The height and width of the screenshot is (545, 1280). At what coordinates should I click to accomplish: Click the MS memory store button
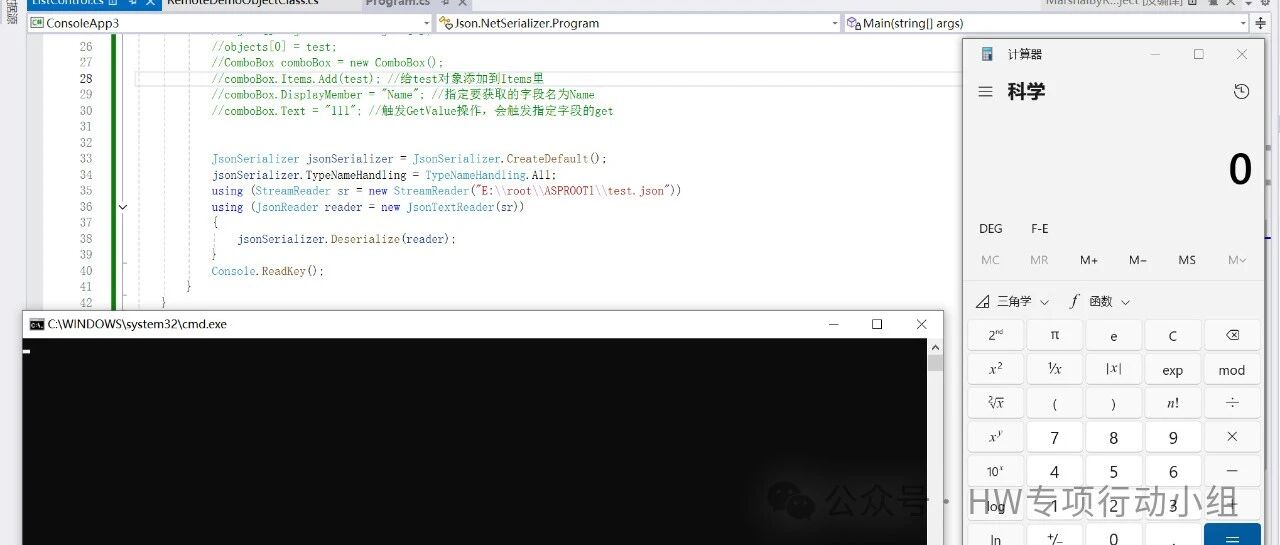[x=1187, y=260]
